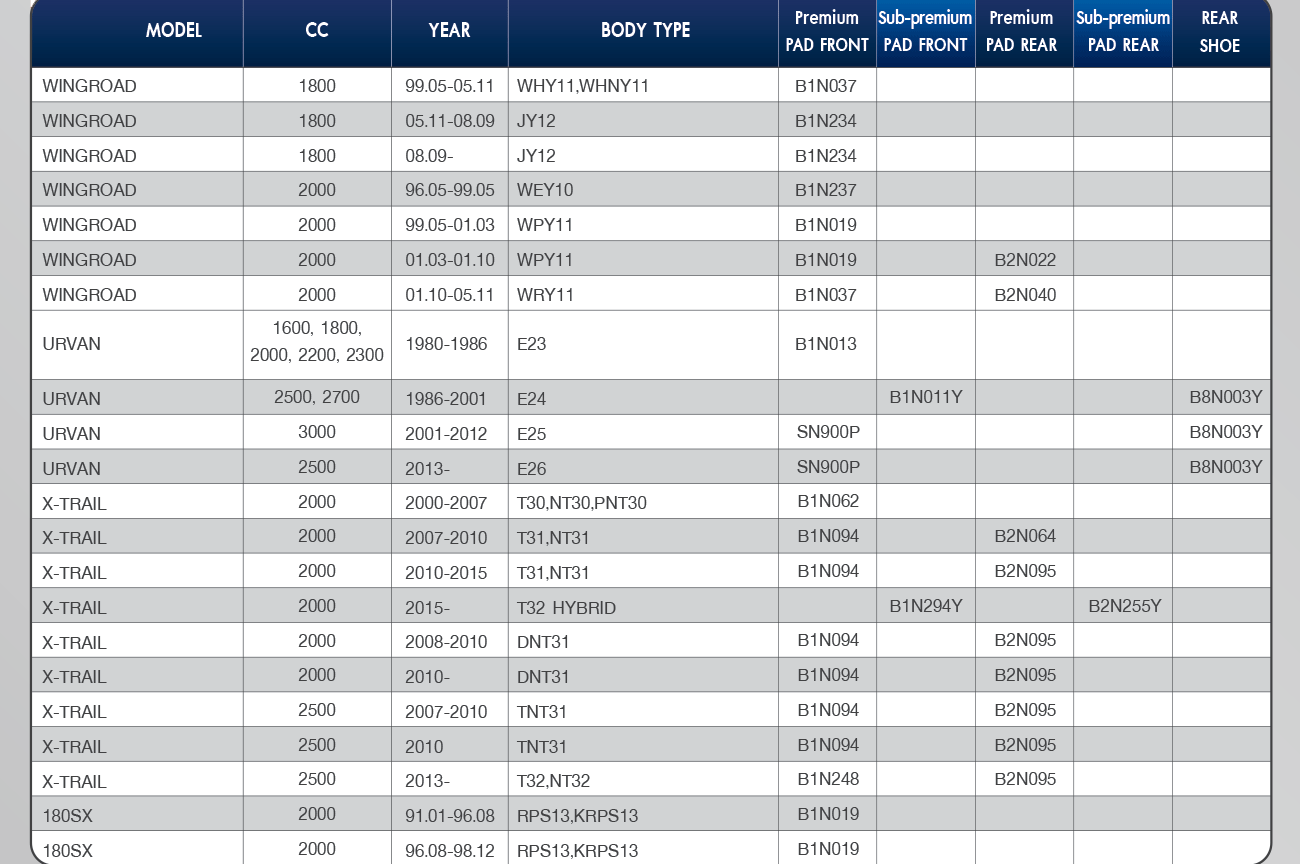This screenshot has height=864, width=1300.
Task: Click SN900P in the URVAN E26 row
Action: click(x=828, y=467)
